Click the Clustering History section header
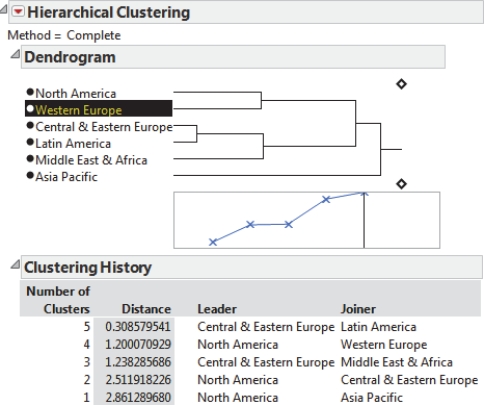The width and height of the screenshot is (484, 405). pyautogui.click(x=252, y=267)
